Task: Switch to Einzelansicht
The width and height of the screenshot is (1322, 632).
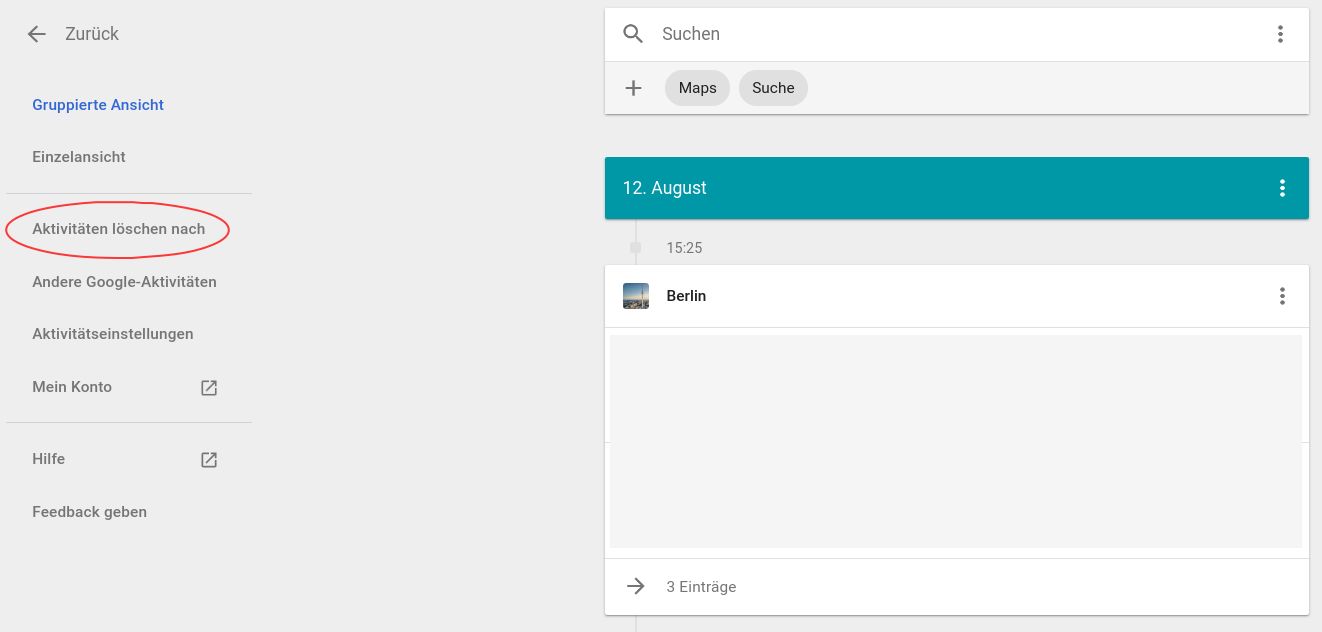Action: [x=79, y=157]
